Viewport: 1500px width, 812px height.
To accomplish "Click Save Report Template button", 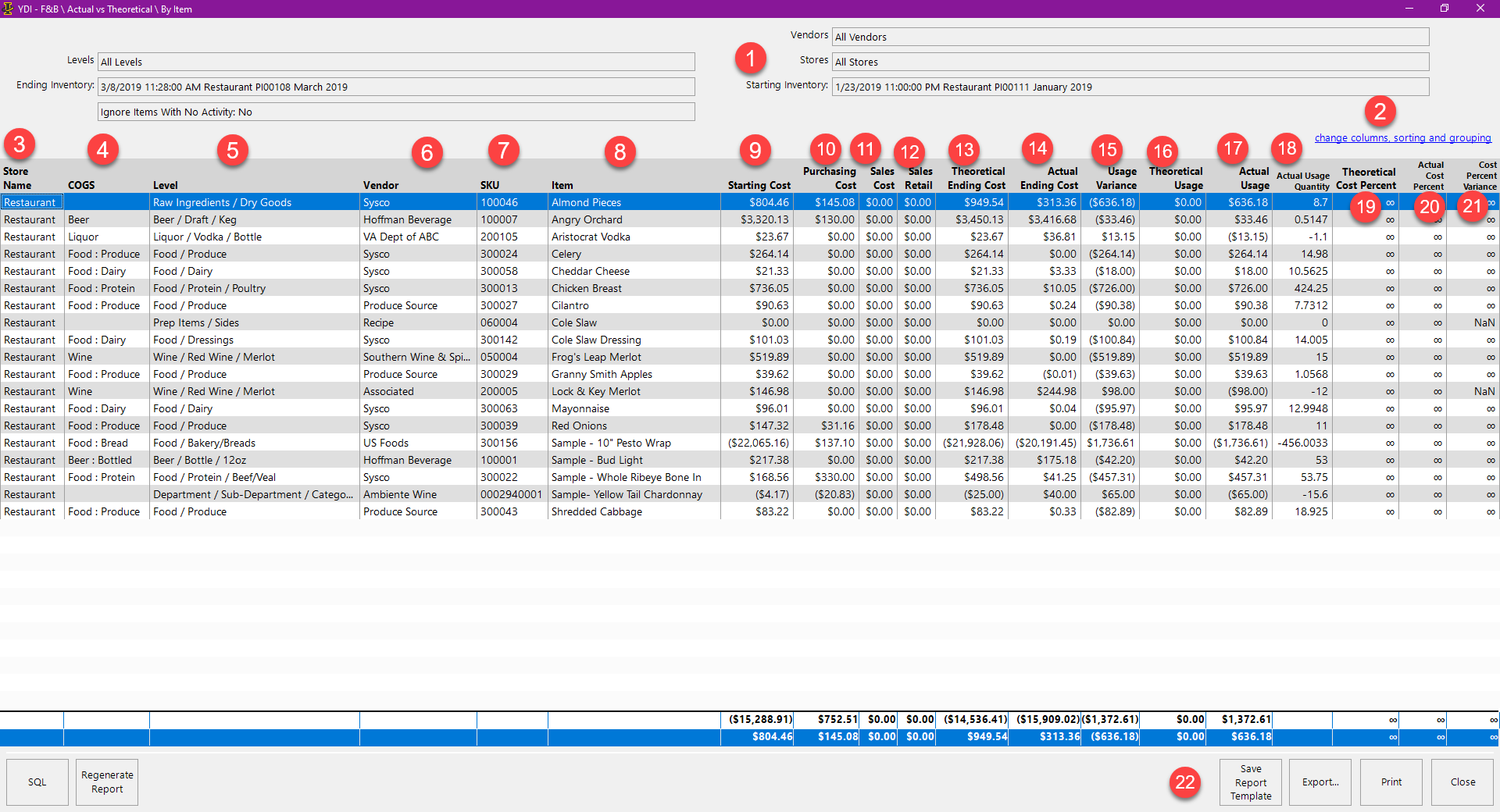I will (x=1251, y=782).
